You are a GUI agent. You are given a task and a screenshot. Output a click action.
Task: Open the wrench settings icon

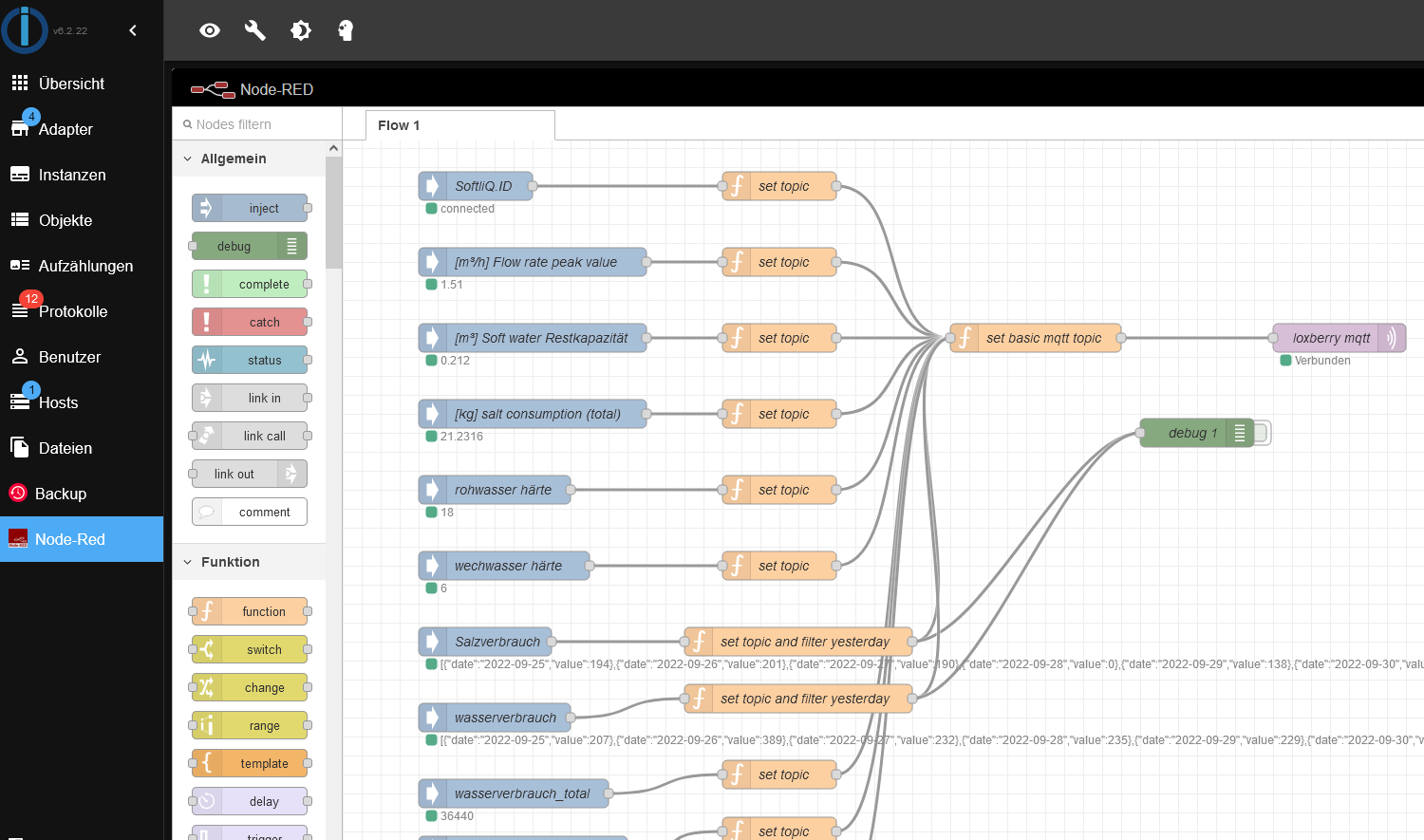255,30
